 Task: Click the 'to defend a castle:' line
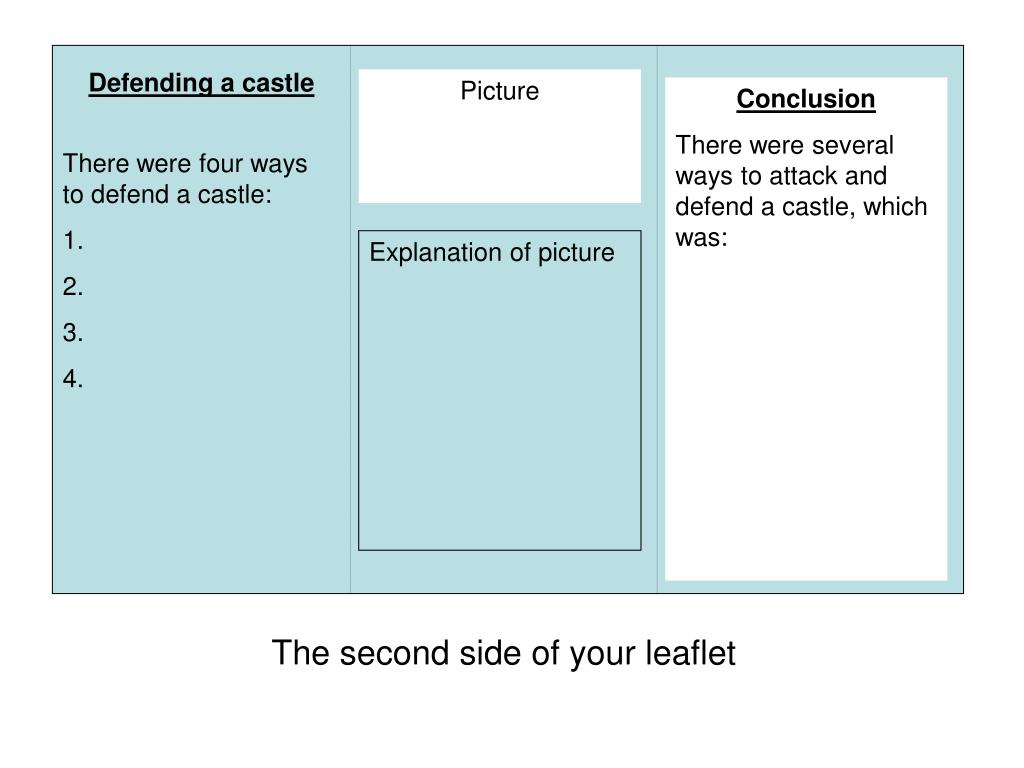(x=167, y=195)
